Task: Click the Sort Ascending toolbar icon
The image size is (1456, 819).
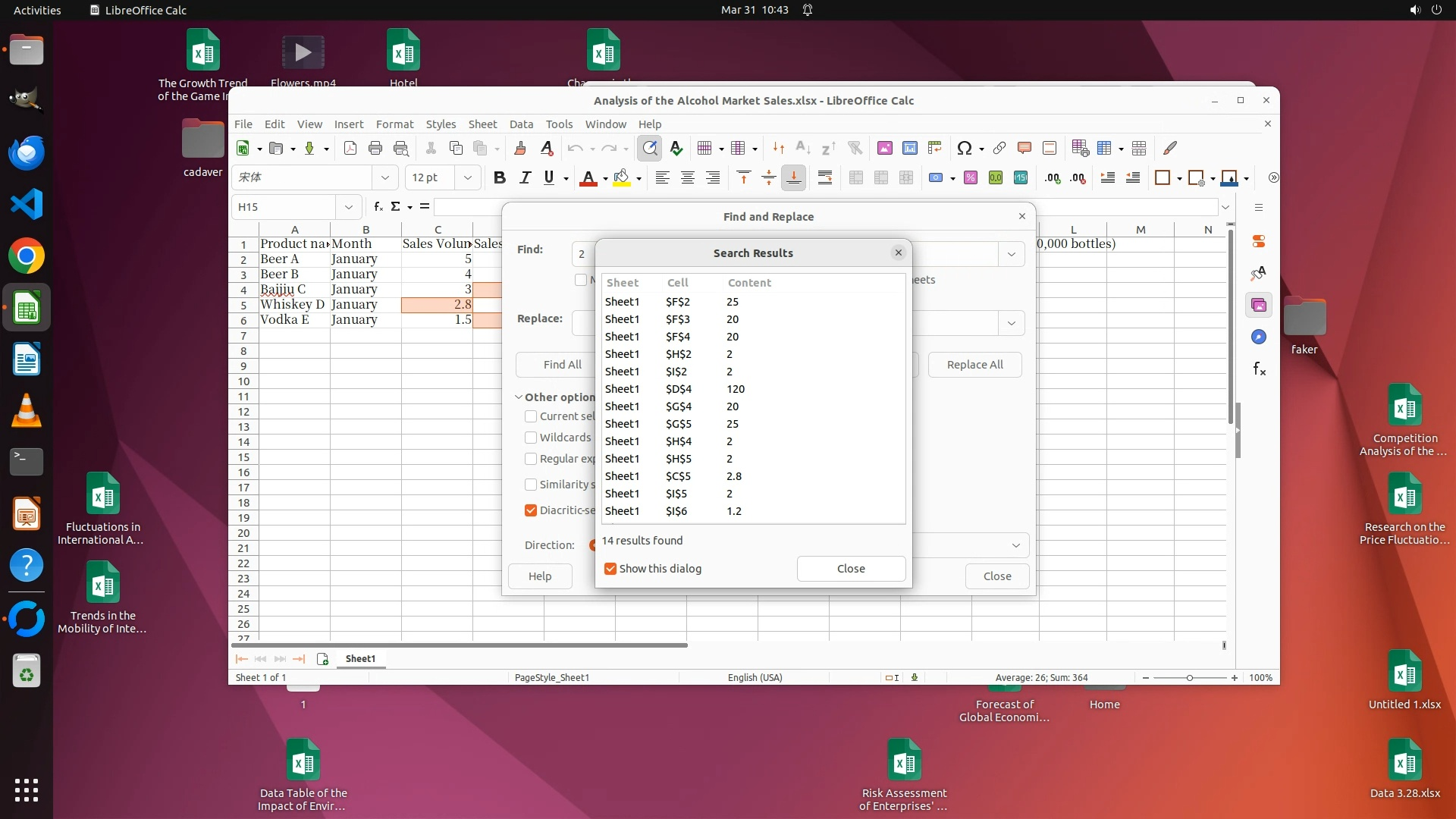Action: [x=803, y=149]
